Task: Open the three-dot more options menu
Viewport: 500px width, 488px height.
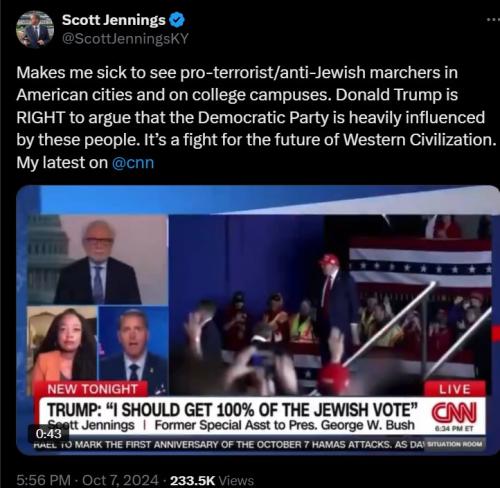Action: (x=493, y=20)
